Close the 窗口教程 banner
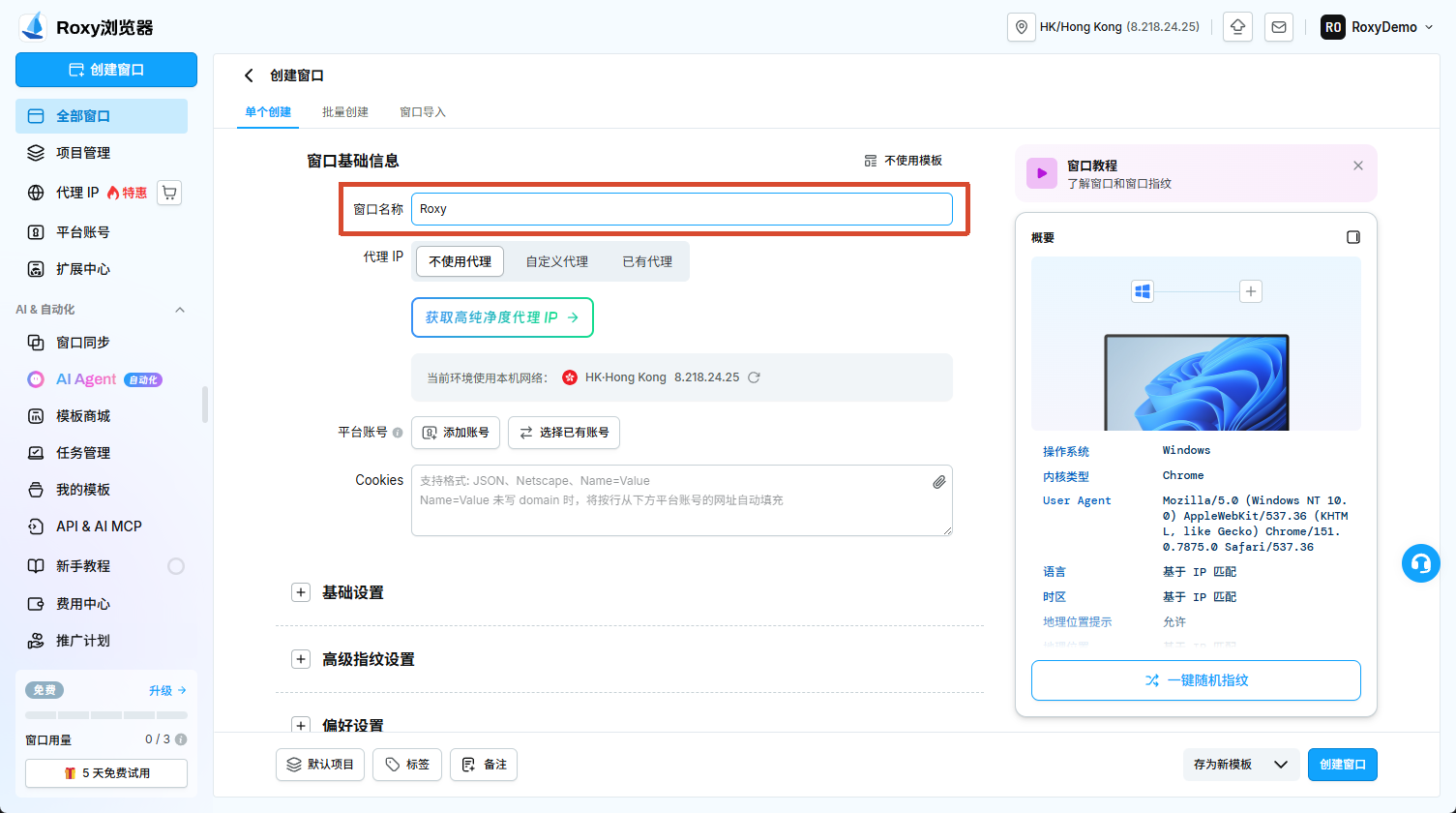The image size is (1456, 813). [x=1358, y=166]
